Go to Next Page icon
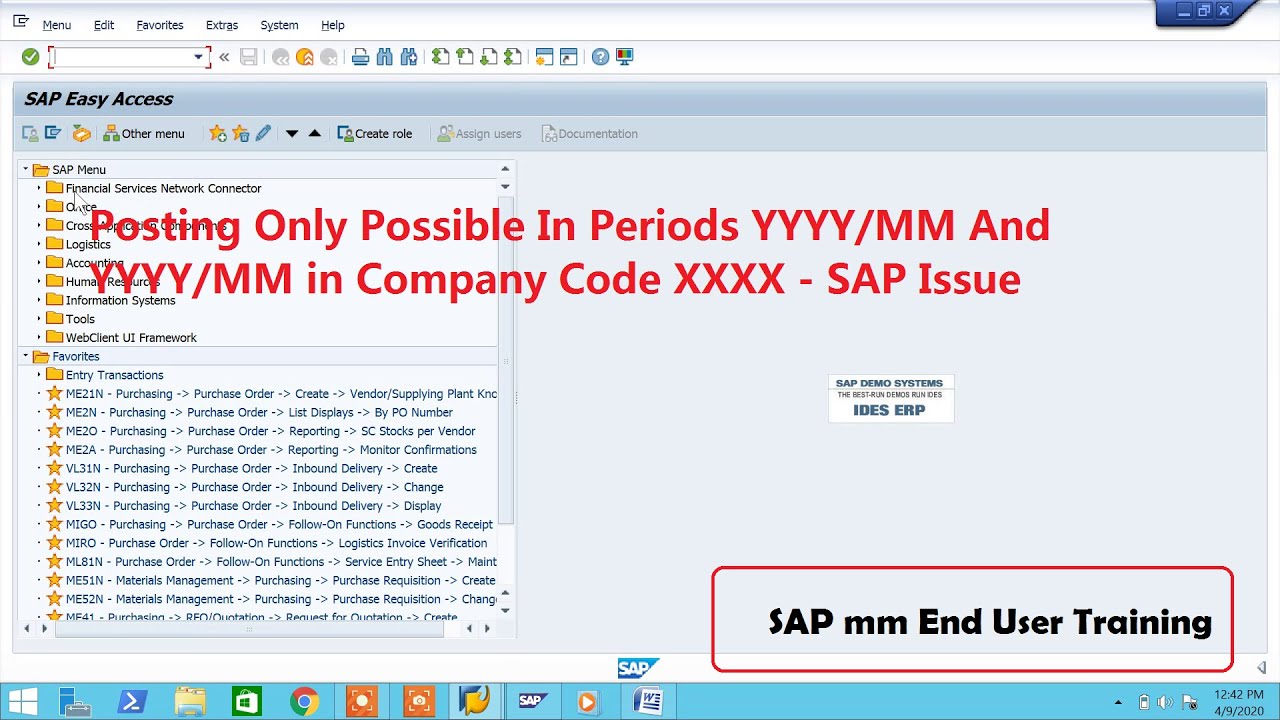The height and width of the screenshot is (720, 1280). pyautogui.click(x=489, y=57)
